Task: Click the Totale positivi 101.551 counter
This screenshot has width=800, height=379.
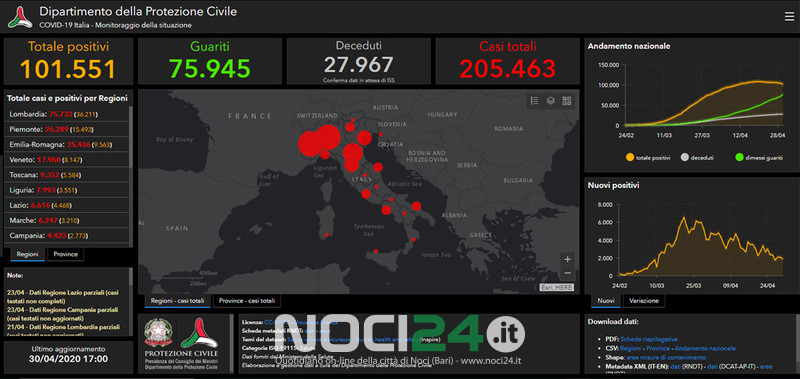Action: (x=68, y=61)
